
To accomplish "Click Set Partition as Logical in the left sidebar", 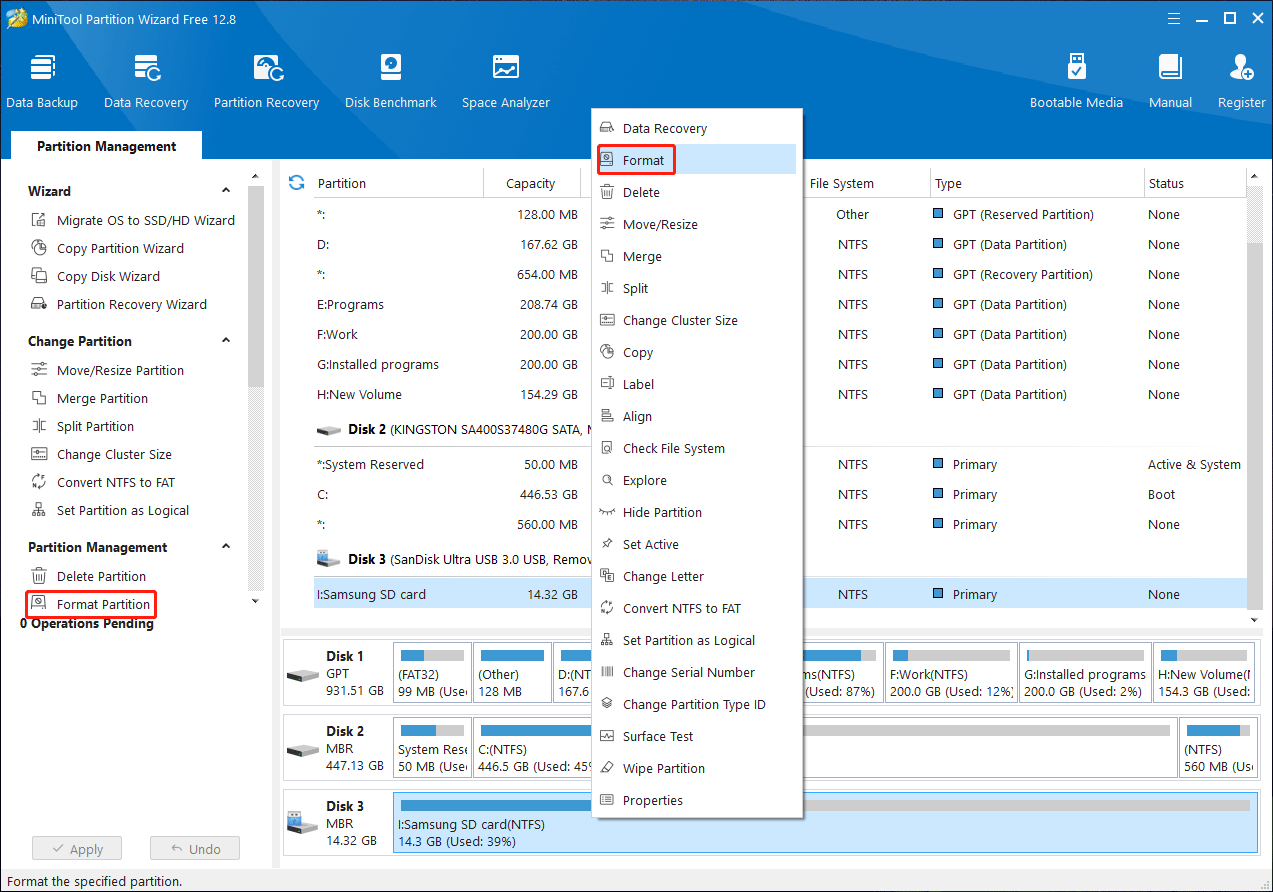I will click(x=110, y=510).
